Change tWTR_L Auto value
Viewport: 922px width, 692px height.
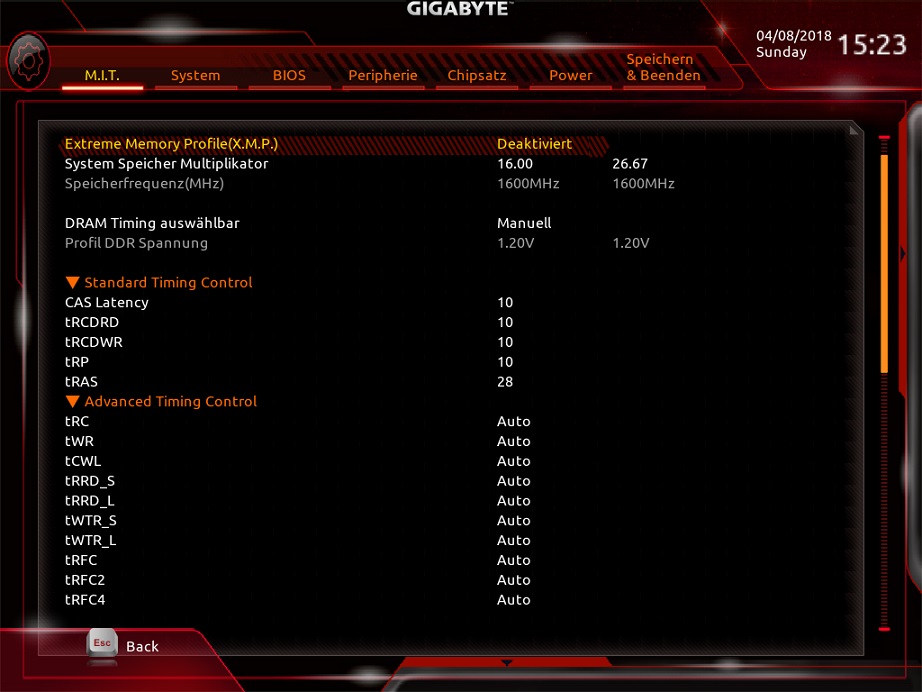coord(513,541)
